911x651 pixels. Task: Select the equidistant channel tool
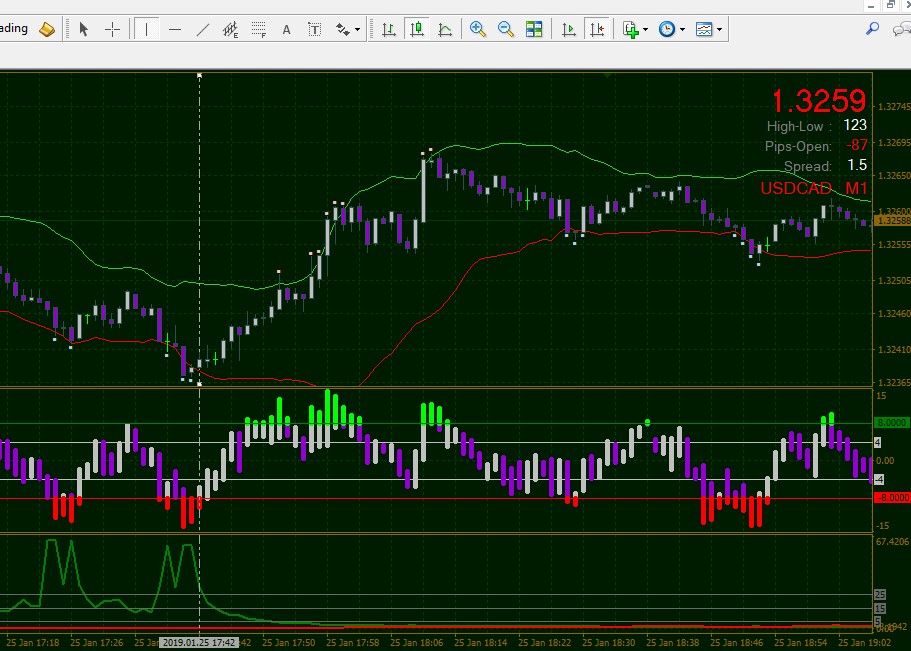coord(231,29)
